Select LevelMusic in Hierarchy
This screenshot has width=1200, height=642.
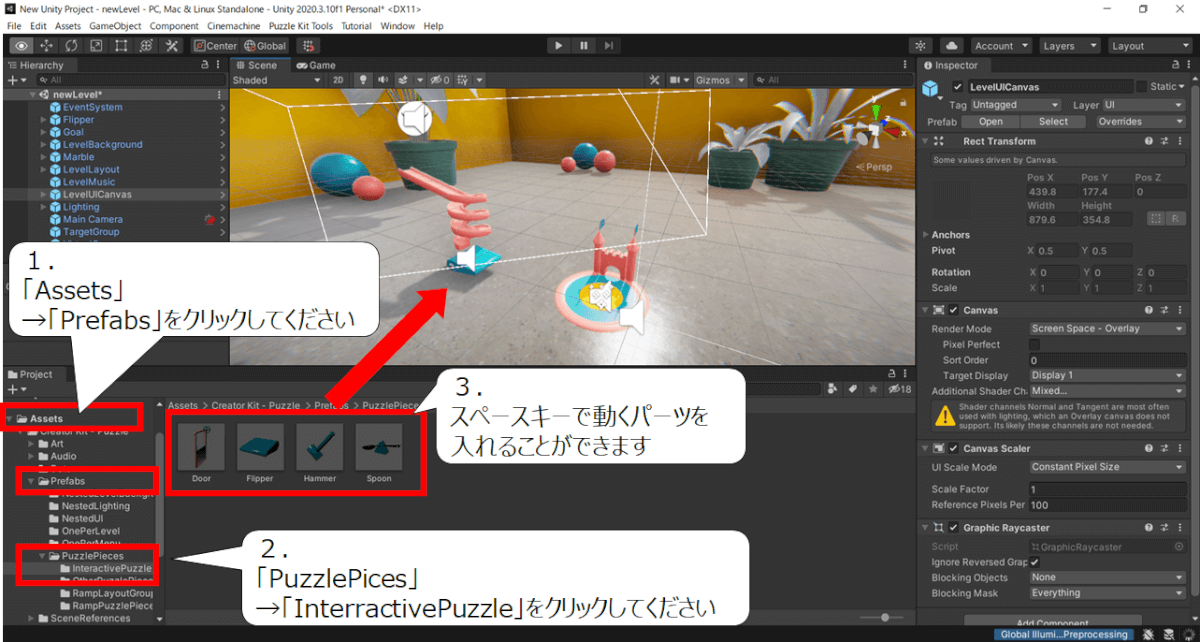[x=89, y=182]
